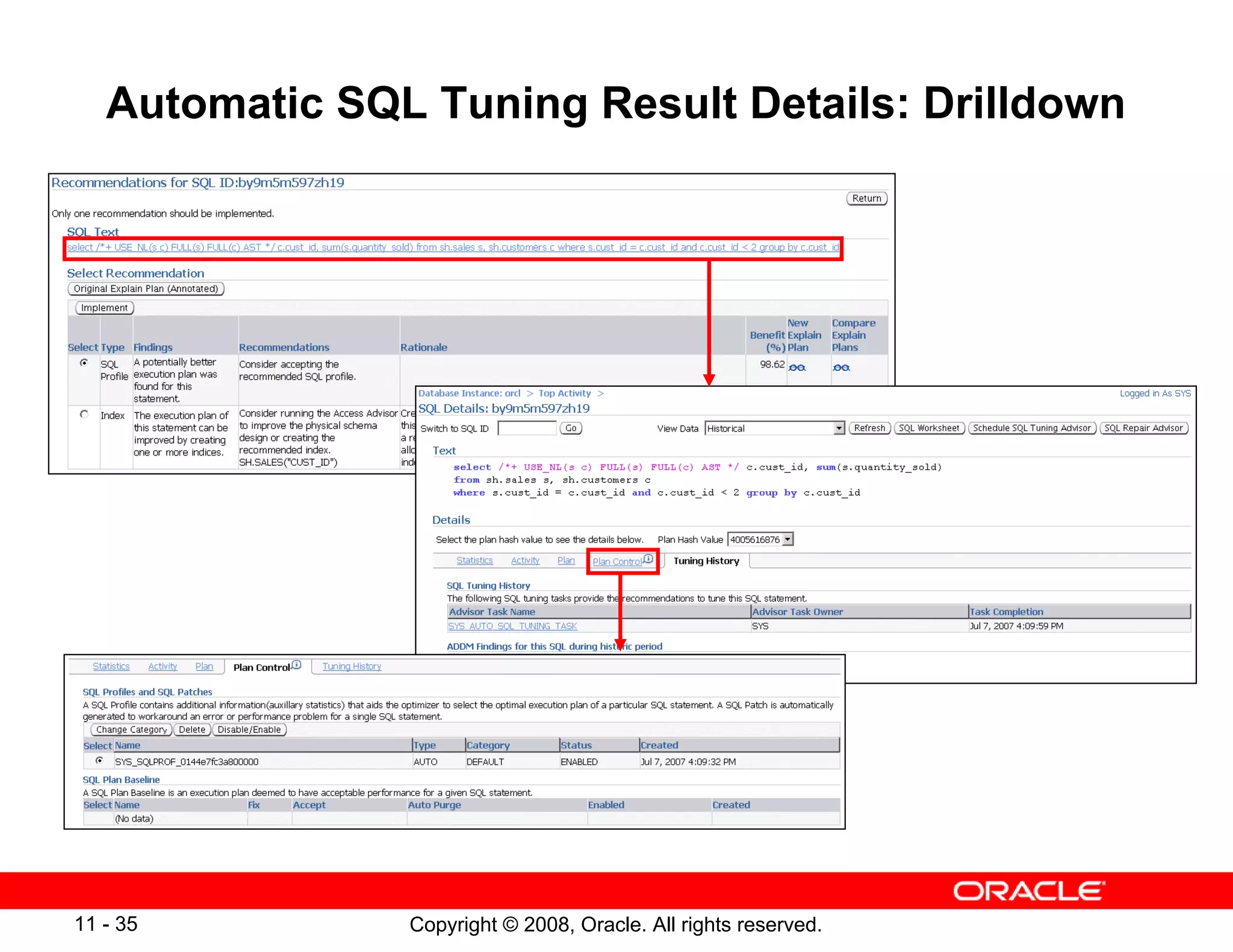Screen dimensions: 1233x952
Task: Click the Advisor Task Name column header
Action: pos(492,612)
